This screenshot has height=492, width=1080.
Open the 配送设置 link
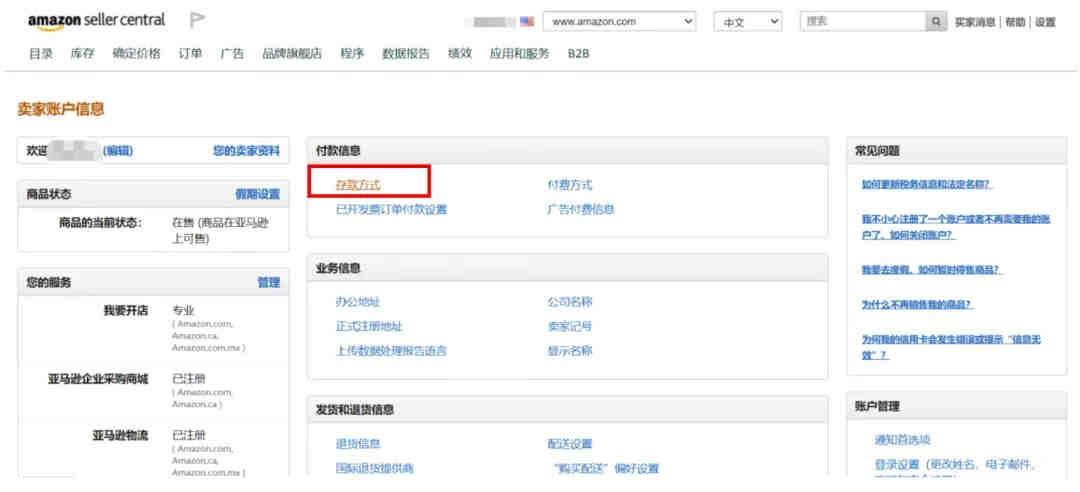coord(570,444)
